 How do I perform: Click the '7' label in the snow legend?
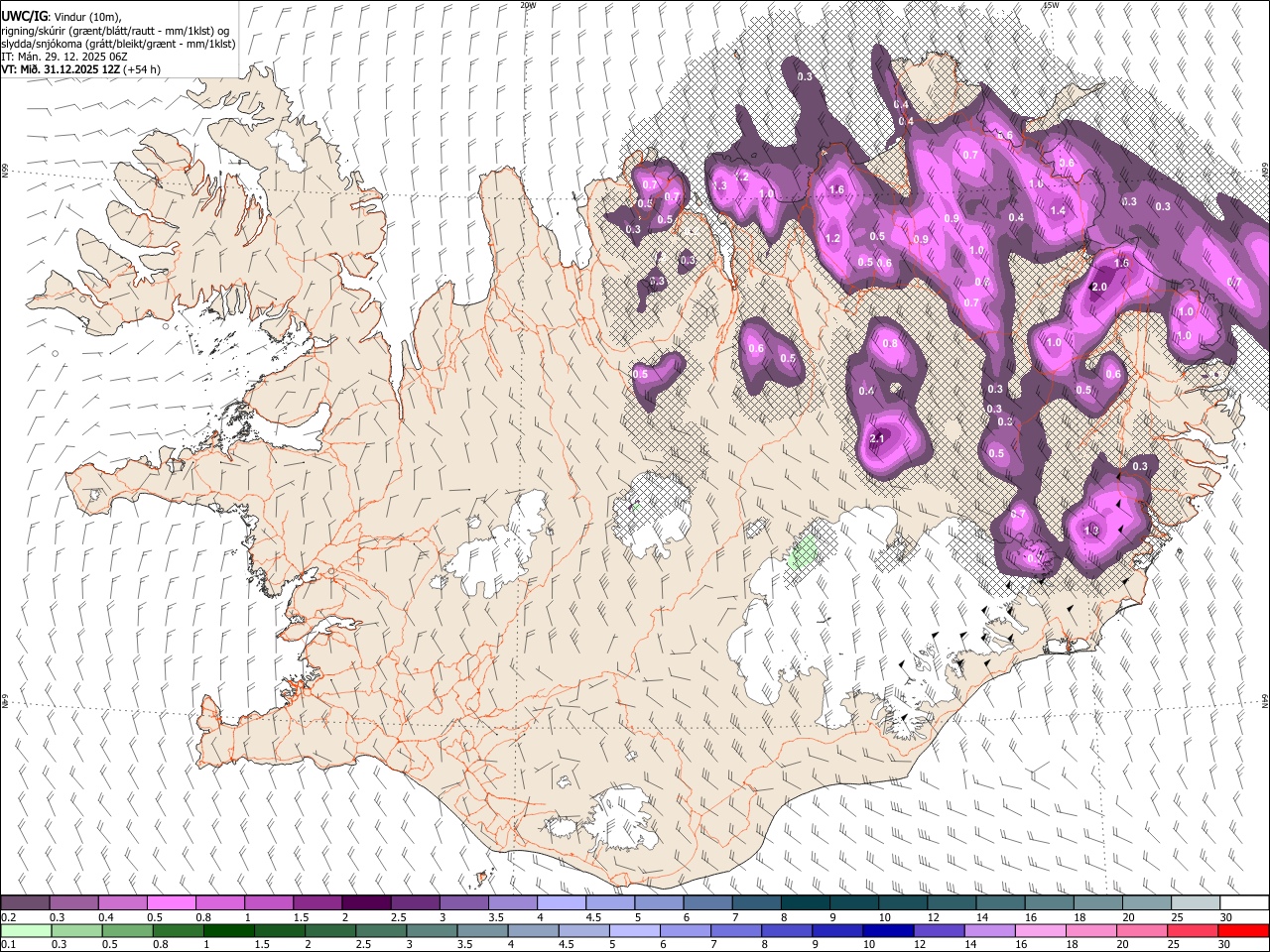pos(734,917)
